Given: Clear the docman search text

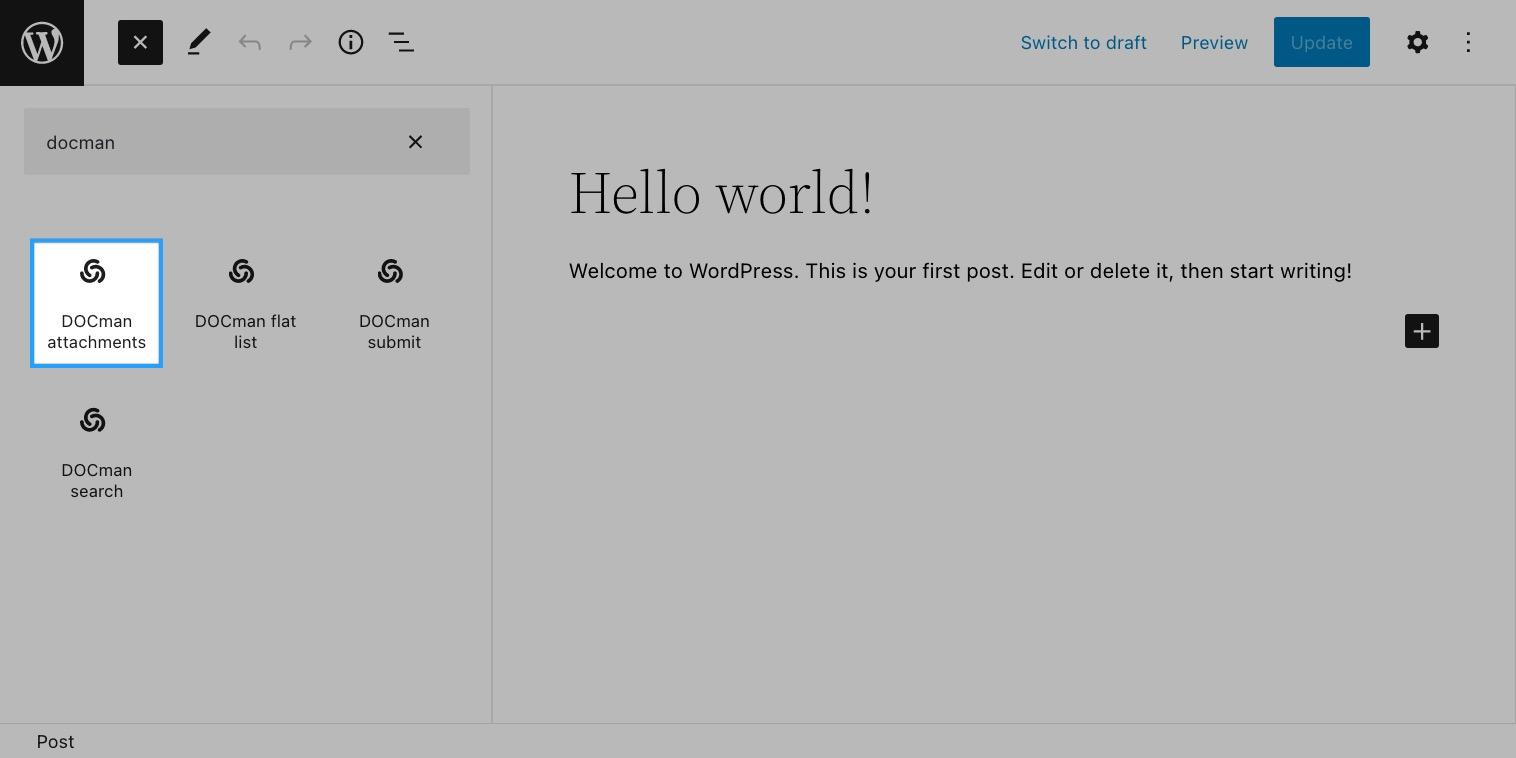Looking at the screenshot, I should coord(415,142).
